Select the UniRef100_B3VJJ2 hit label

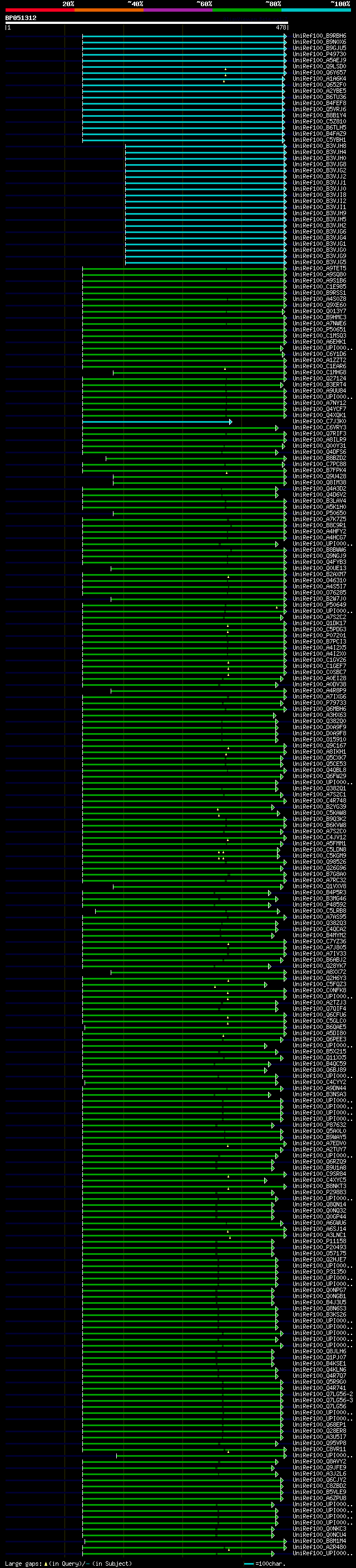click(x=319, y=176)
